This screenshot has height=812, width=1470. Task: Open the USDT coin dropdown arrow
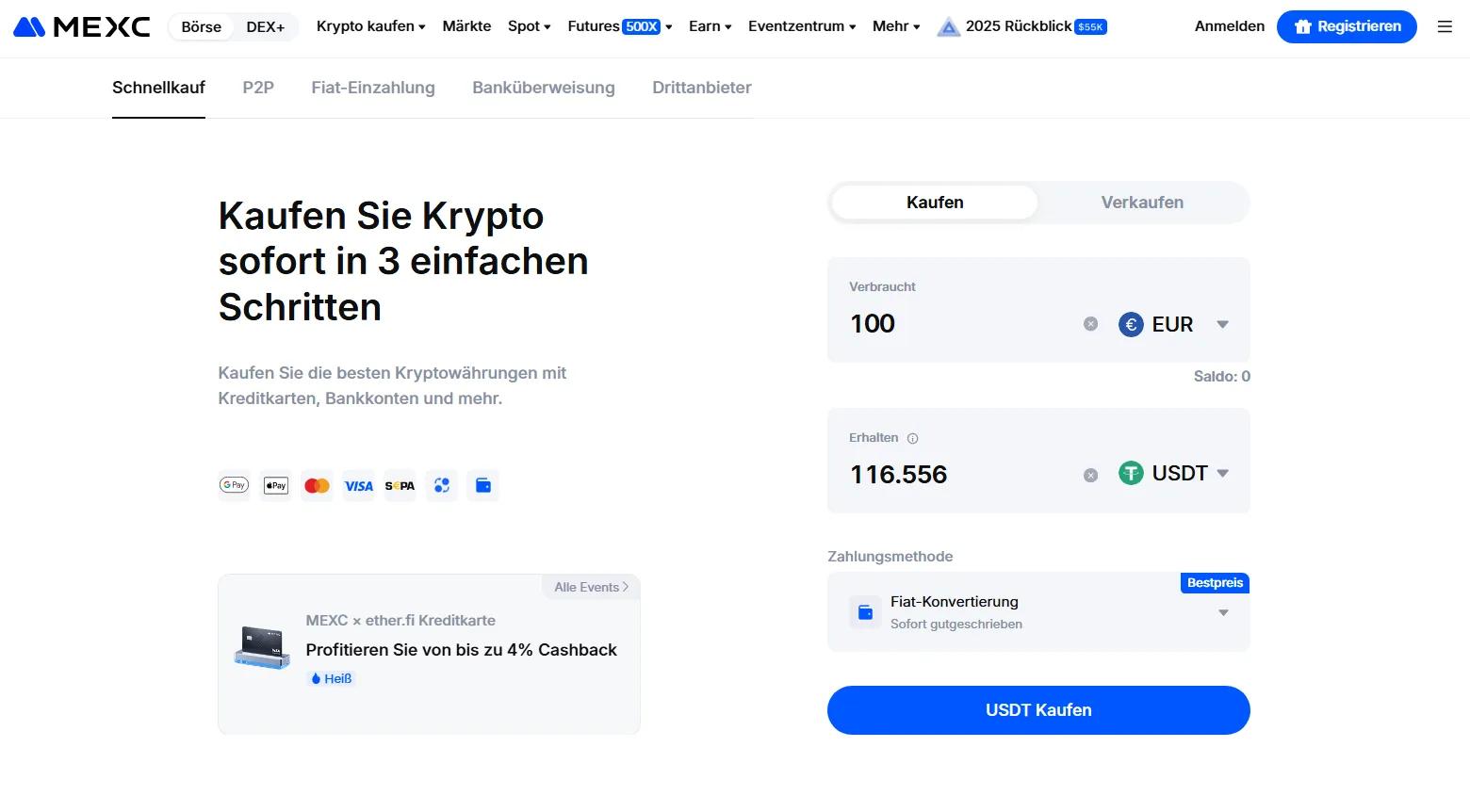[x=1222, y=473]
